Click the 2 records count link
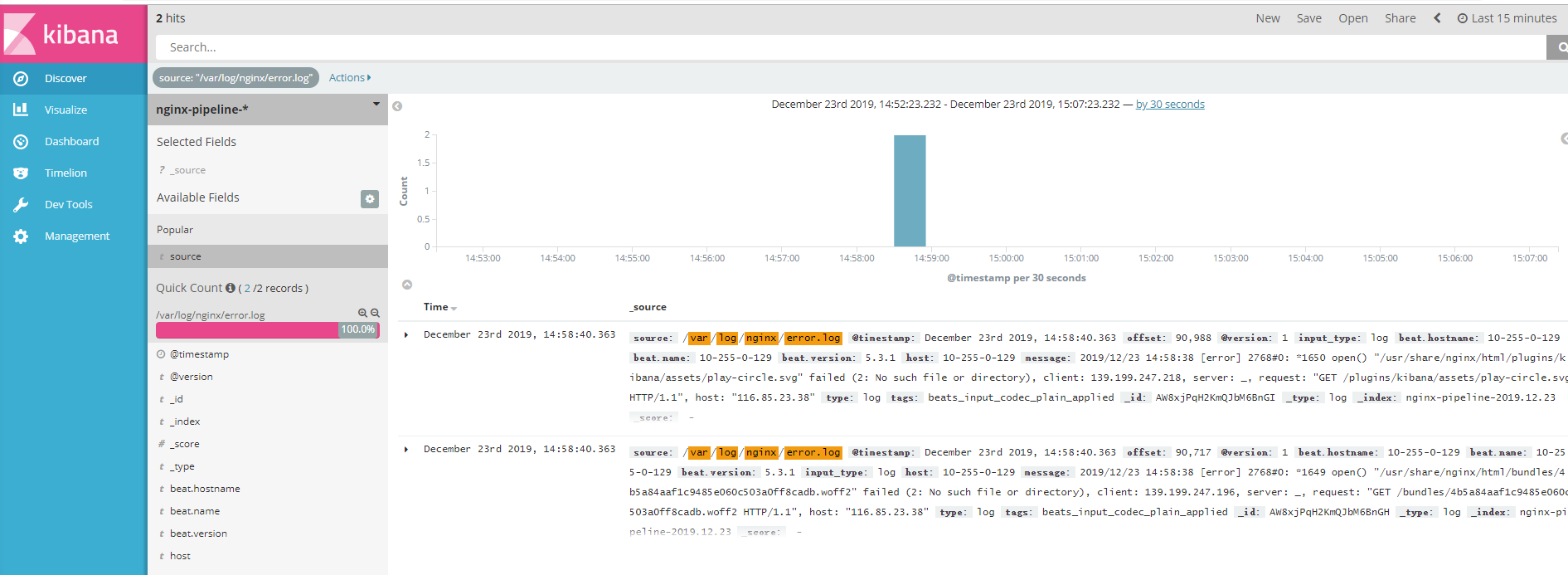The width and height of the screenshot is (1568, 575). [247, 289]
